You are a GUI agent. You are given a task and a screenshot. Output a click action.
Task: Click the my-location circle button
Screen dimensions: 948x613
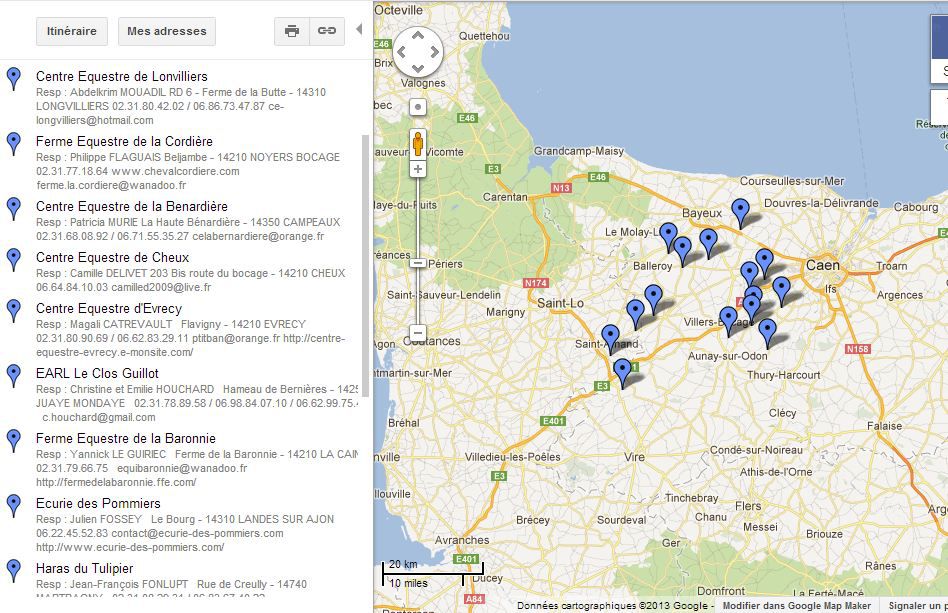(418, 106)
